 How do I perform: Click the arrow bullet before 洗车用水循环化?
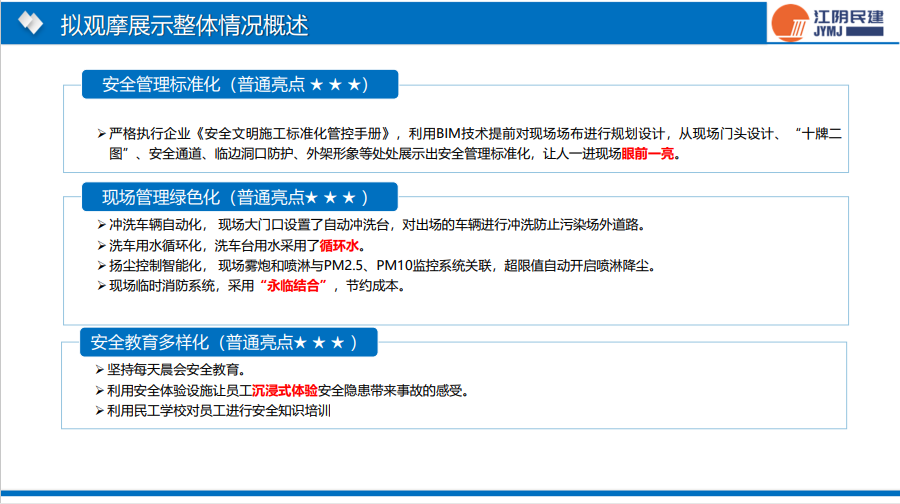click(101, 245)
